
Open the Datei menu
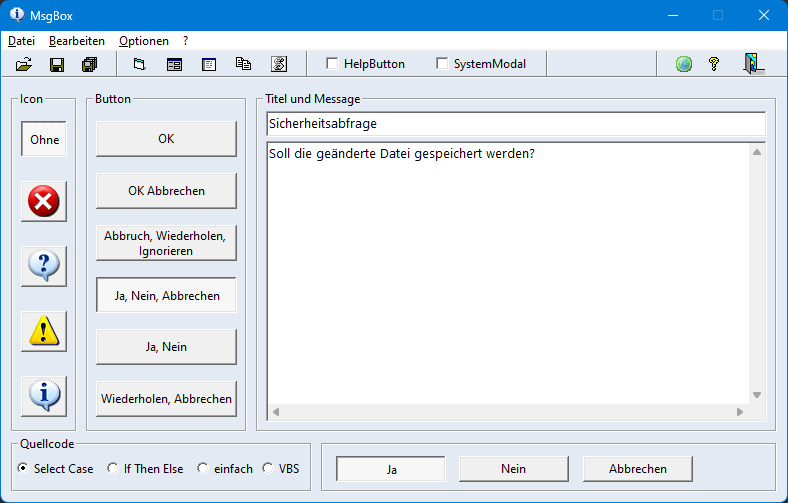point(22,41)
